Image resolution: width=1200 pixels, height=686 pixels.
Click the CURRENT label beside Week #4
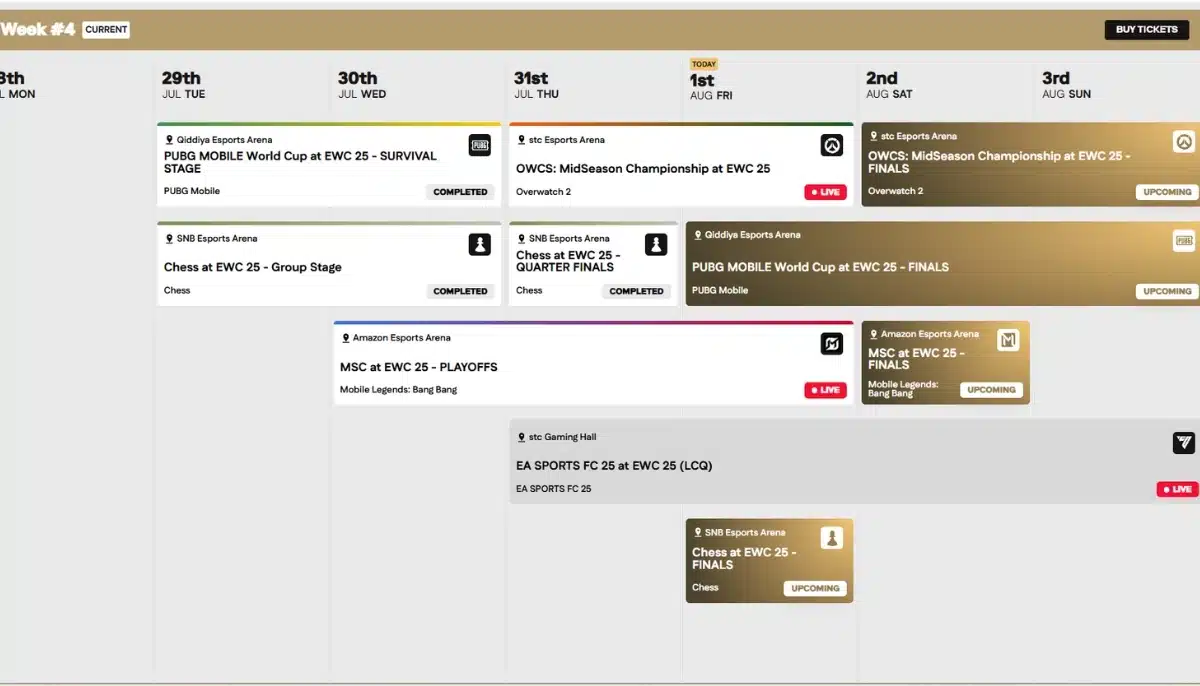pos(106,30)
